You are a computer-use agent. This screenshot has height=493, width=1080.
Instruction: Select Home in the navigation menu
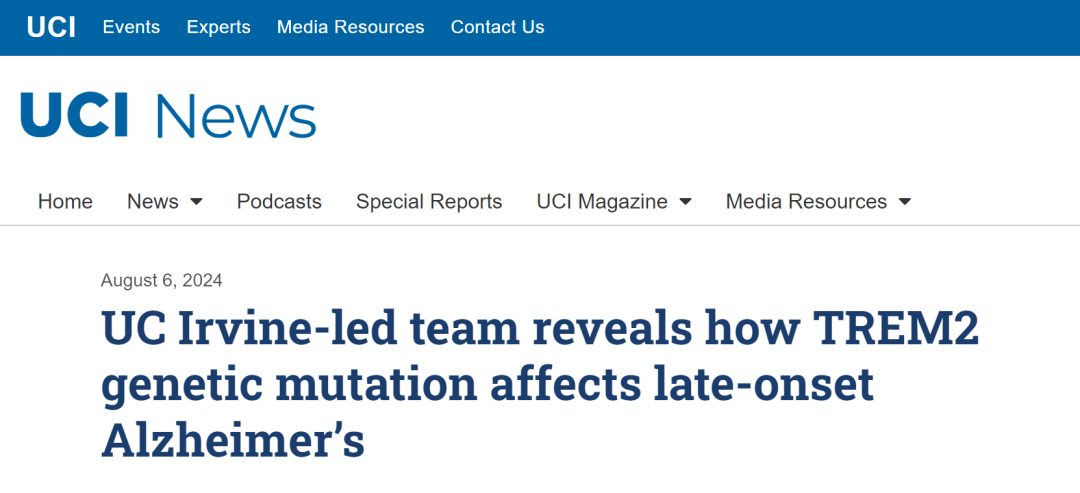tap(65, 201)
